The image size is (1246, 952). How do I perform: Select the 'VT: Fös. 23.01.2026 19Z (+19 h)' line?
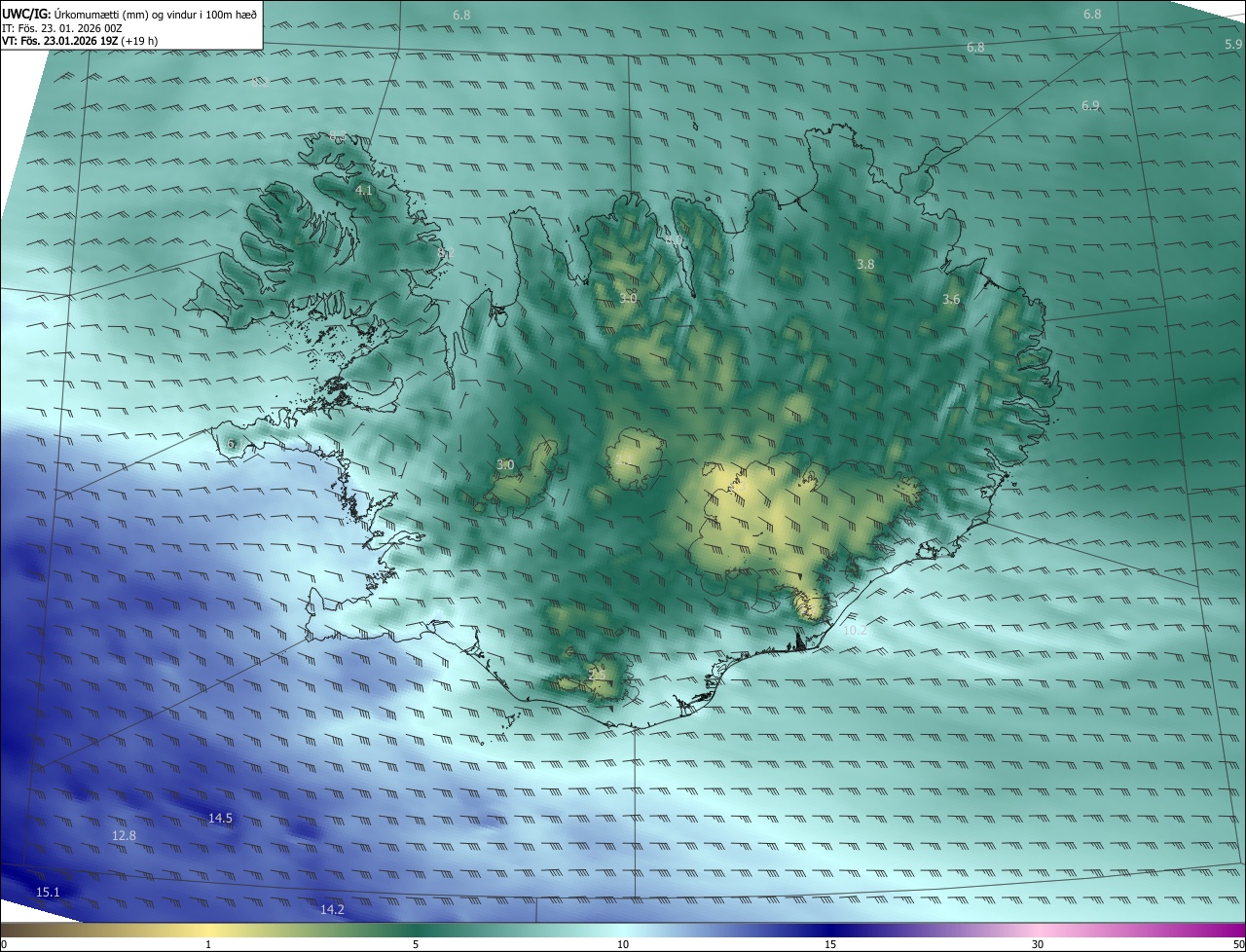[80, 41]
